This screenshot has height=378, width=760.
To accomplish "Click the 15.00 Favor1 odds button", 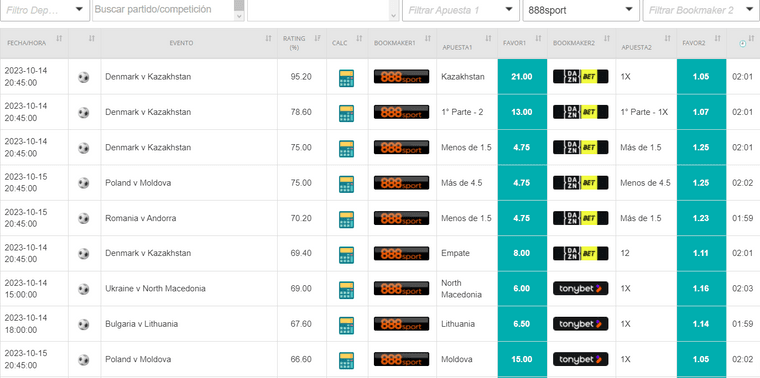I will [522, 360].
